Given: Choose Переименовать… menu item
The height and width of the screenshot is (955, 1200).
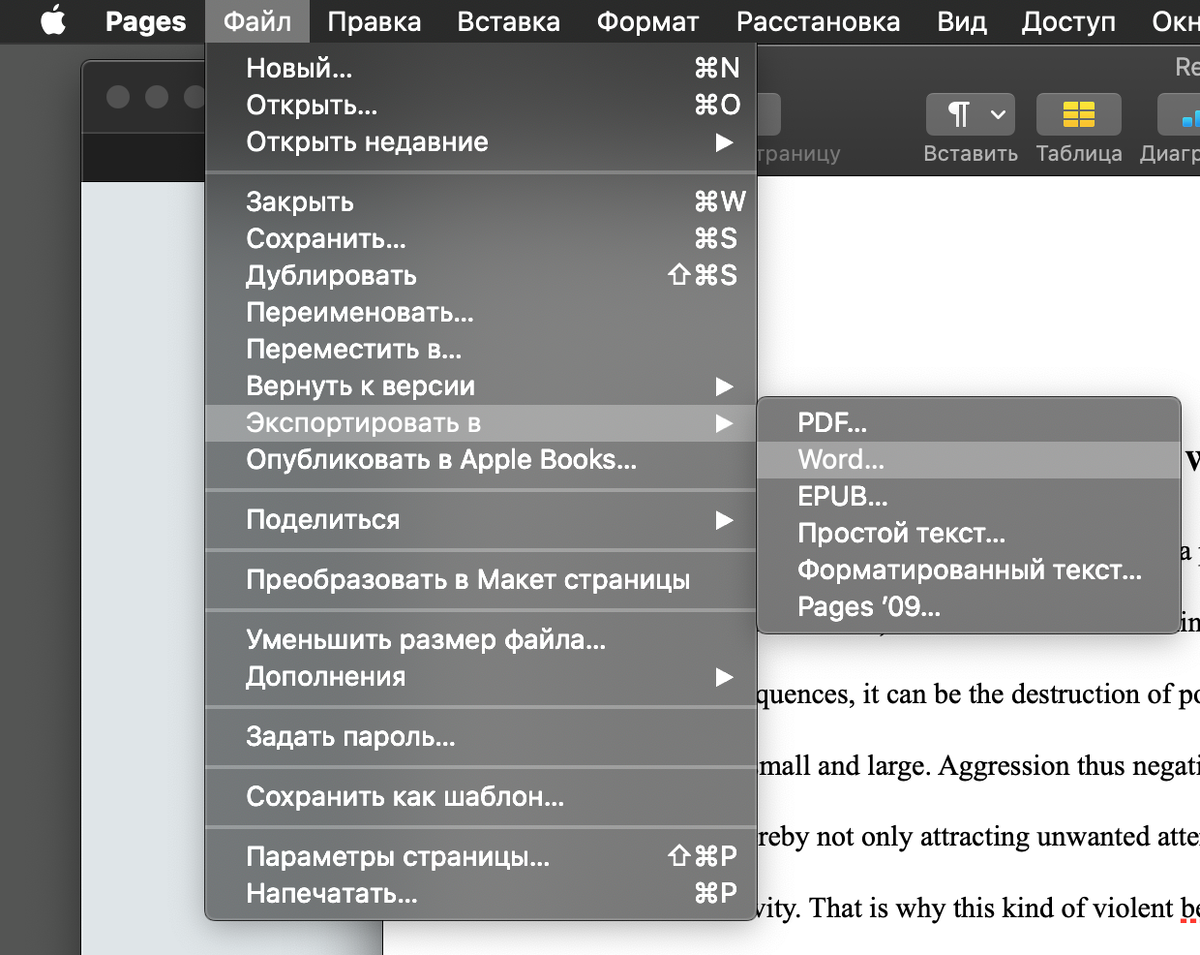Looking at the screenshot, I should coord(480,313).
